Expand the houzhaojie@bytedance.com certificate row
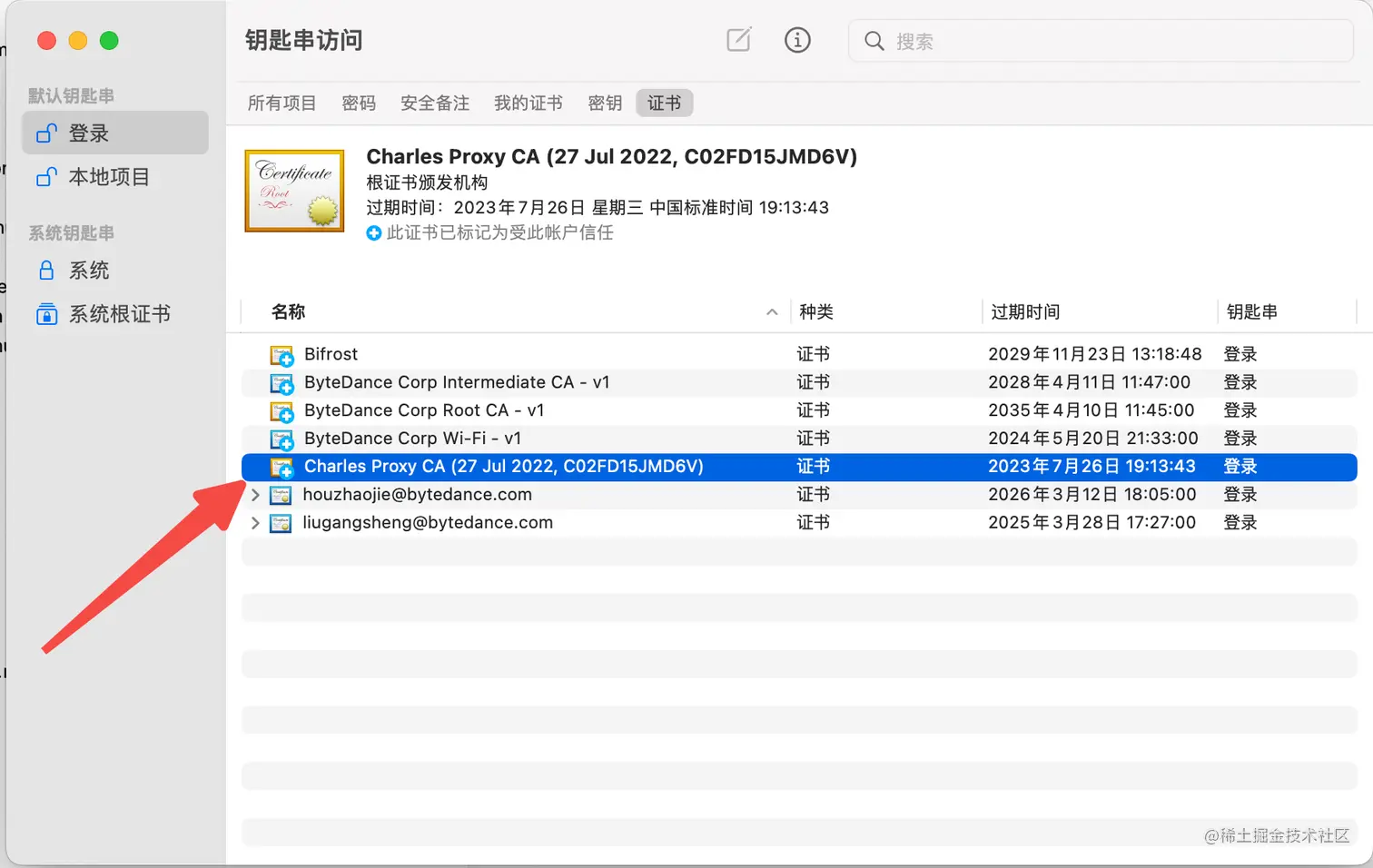The width and height of the screenshot is (1373, 868). click(x=255, y=495)
